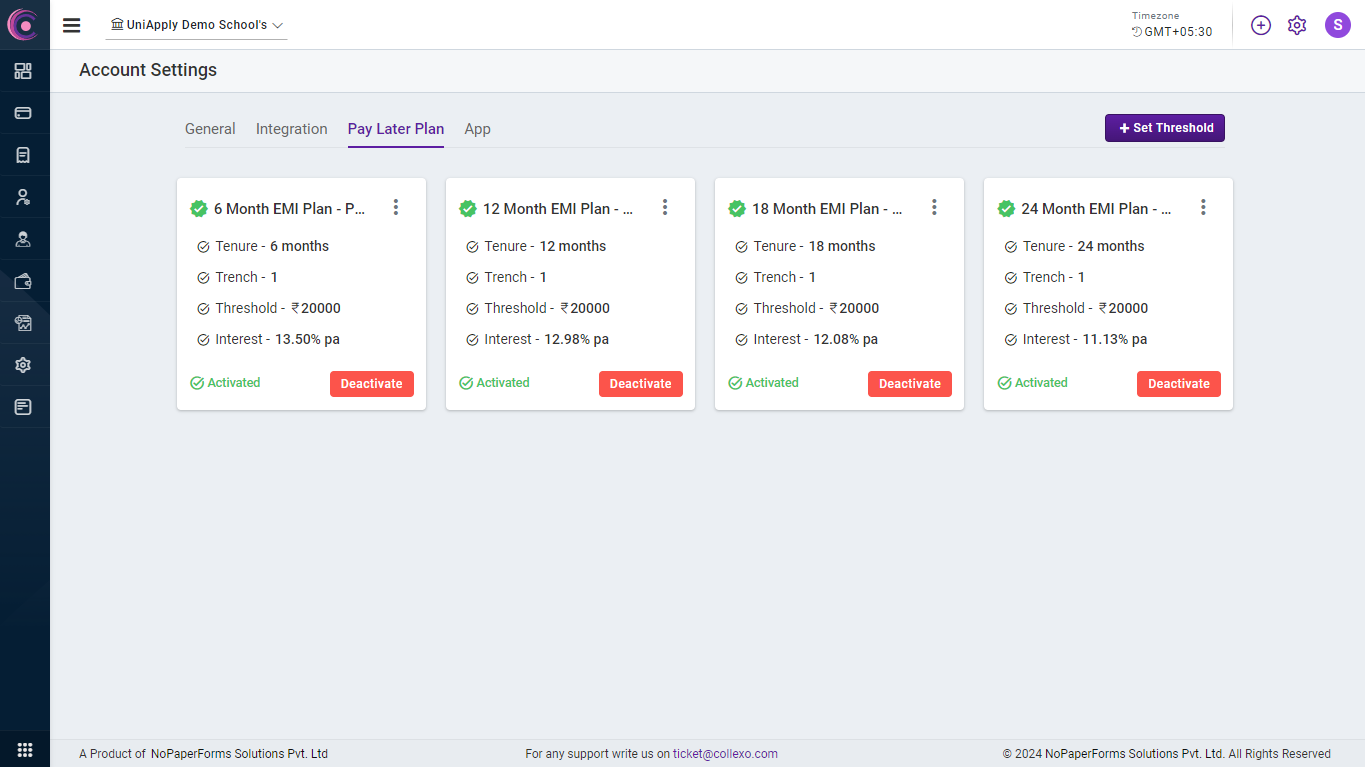Switch to the Integration tab
The image size is (1365, 767).
point(291,129)
